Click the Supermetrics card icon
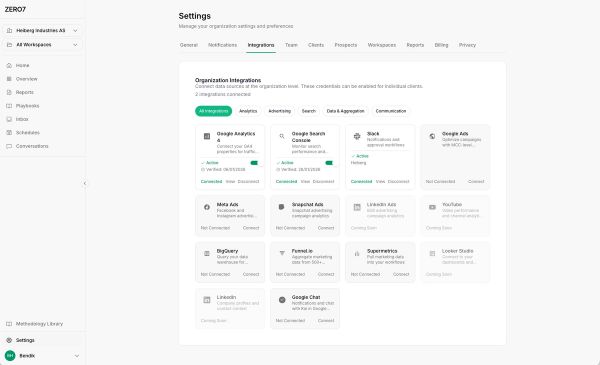This screenshot has height=365, width=600. tap(357, 253)
